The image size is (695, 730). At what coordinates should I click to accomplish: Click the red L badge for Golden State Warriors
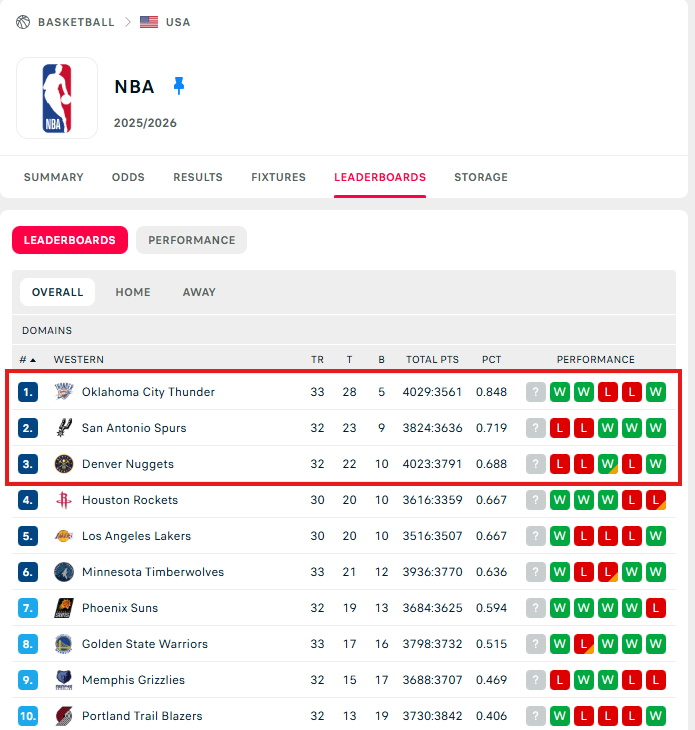click(584, 644)
